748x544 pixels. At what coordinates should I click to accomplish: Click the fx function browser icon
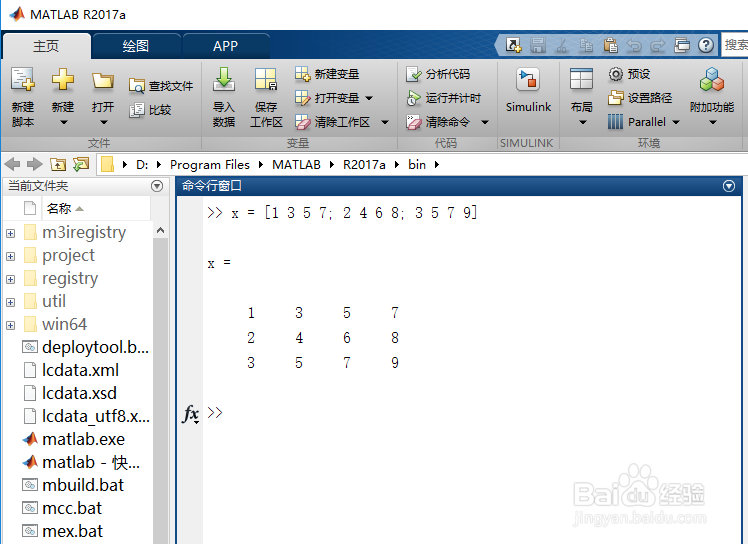[x=191, y=414]
